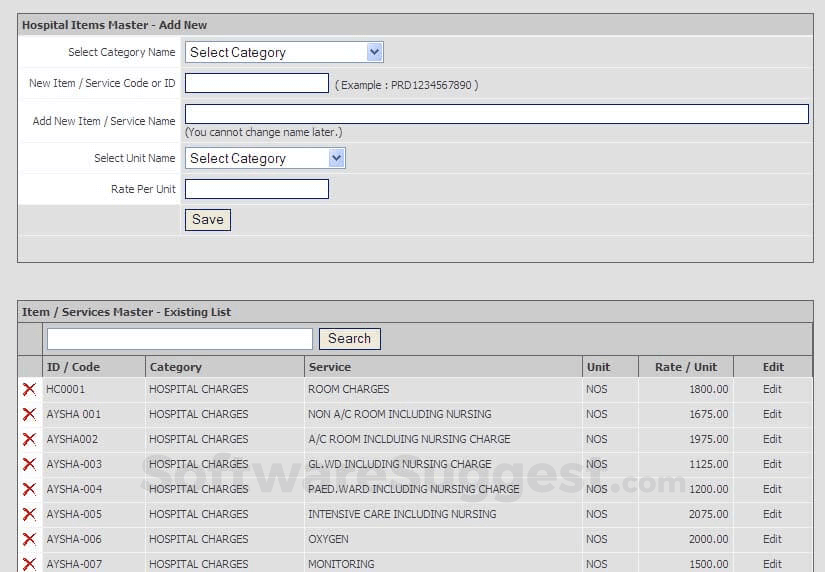
Task: Delete the AYSHA-005 intensive care entry
Action: [29, 514]
